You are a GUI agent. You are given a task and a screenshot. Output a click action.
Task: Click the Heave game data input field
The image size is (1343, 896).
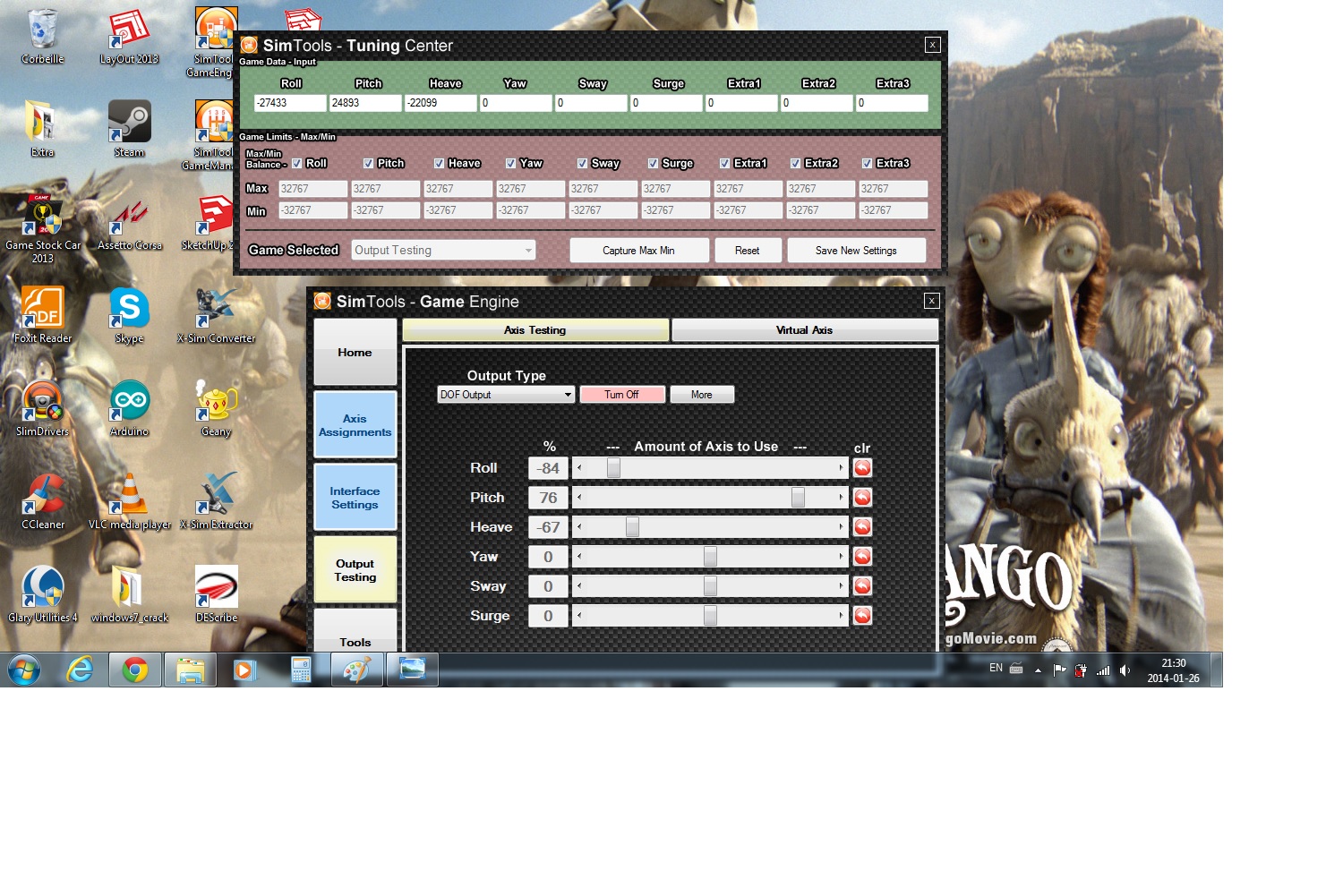coord(441,103)
